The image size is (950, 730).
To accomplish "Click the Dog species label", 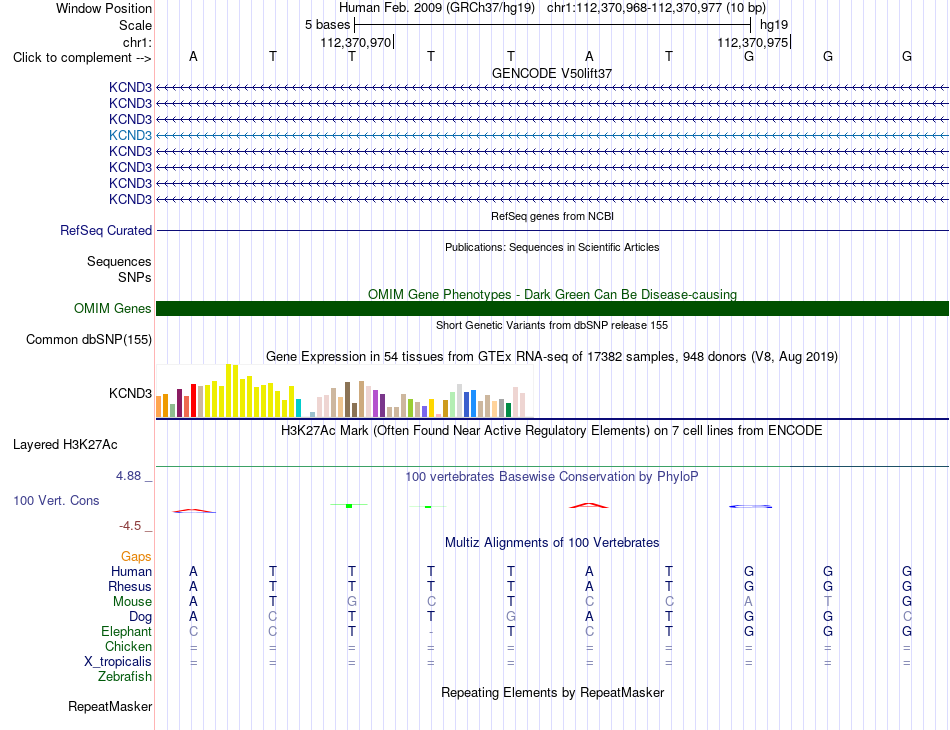I will 141,617.
